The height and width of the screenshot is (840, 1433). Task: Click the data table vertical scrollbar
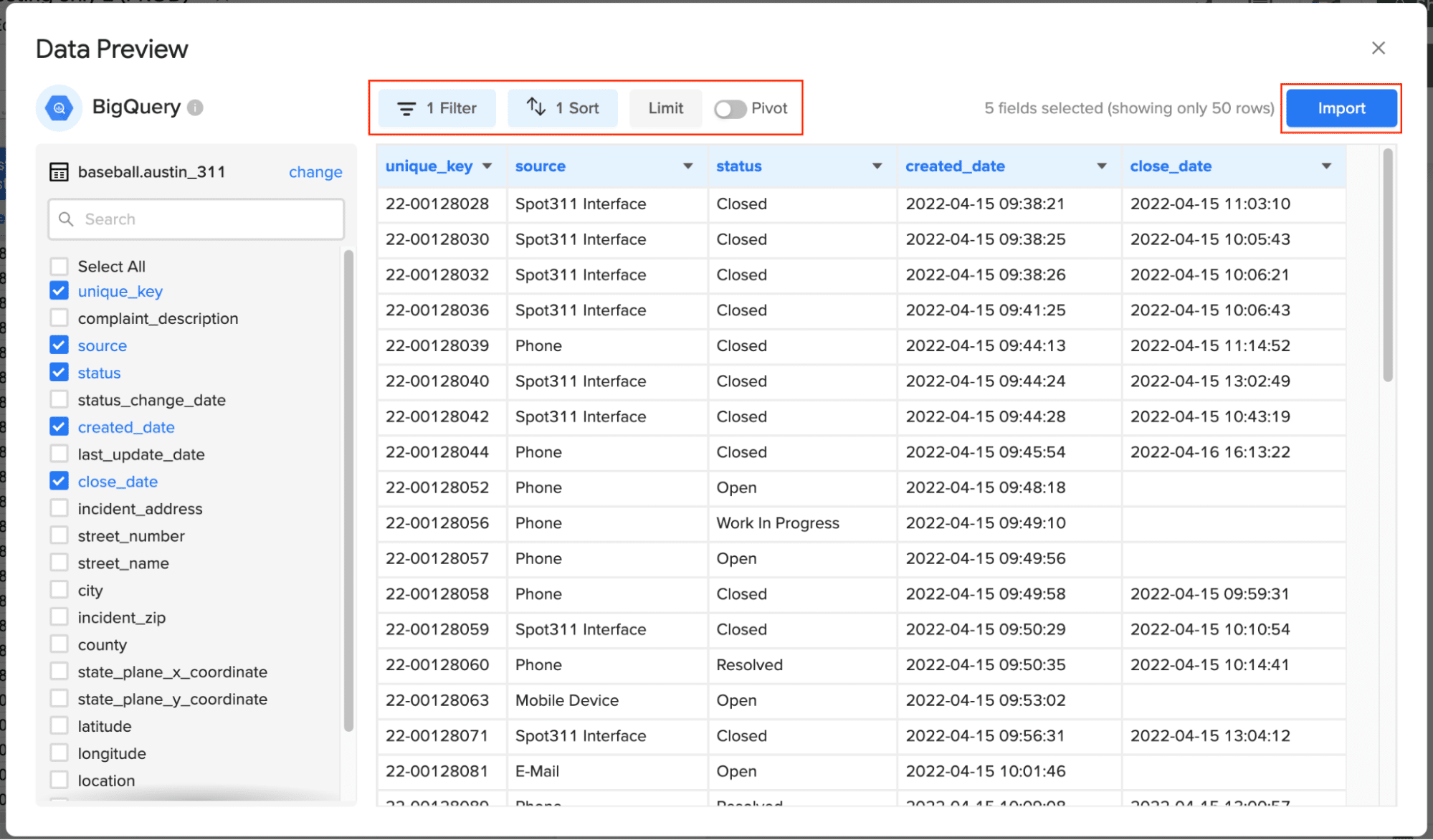point(1388,265)
